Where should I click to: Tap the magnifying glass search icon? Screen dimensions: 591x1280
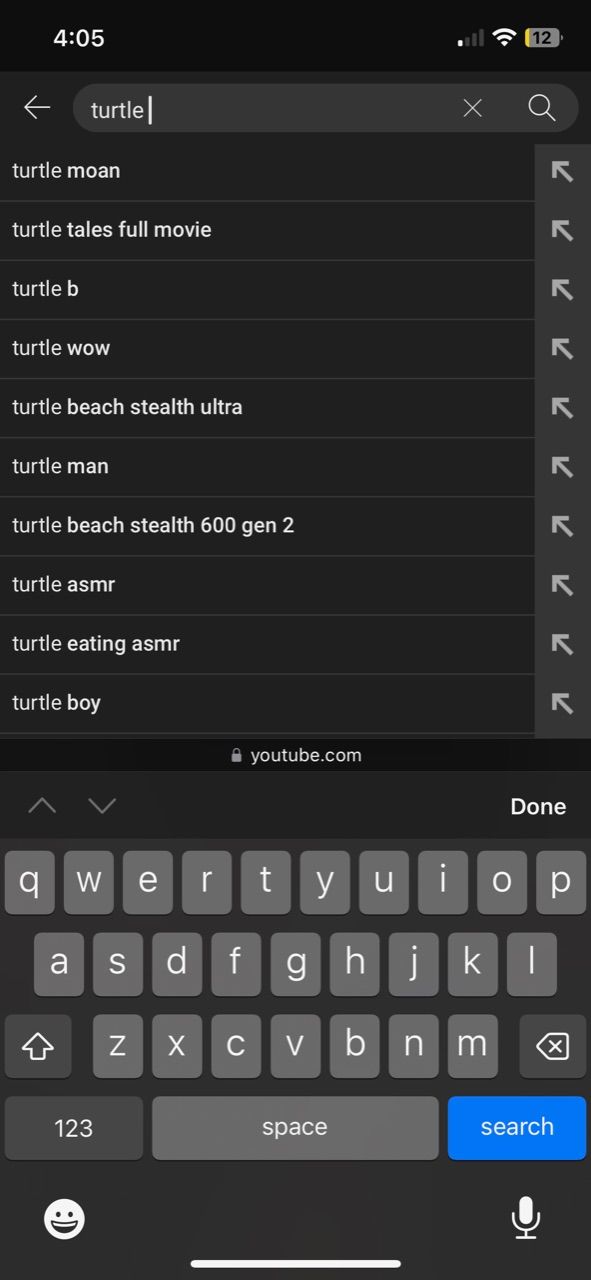542,108
